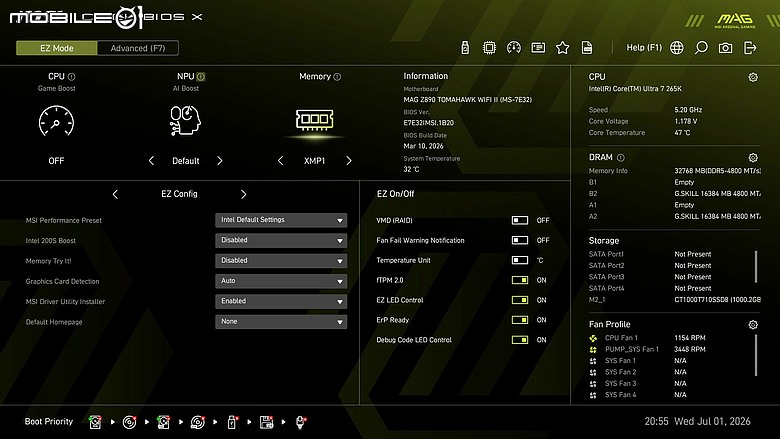Toggle Debug Code LED Control switch

[x=520, y=340]
